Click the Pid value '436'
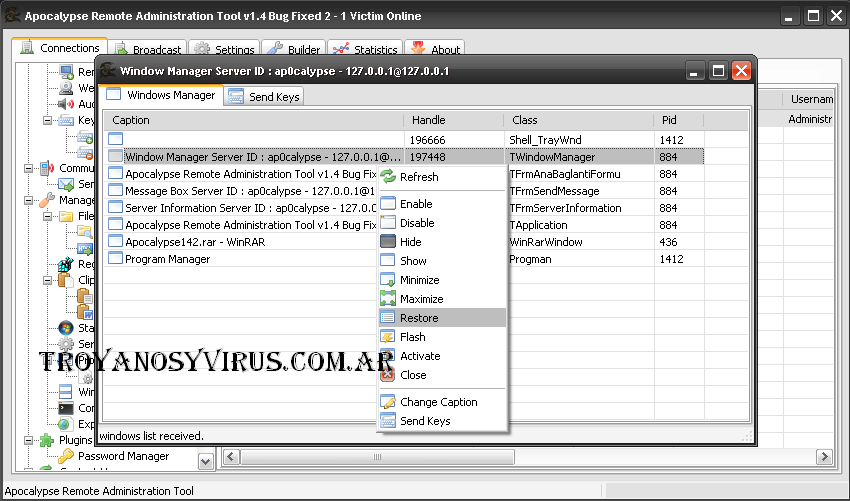Viewport: 850px width, 501px height. click(668, 242)
